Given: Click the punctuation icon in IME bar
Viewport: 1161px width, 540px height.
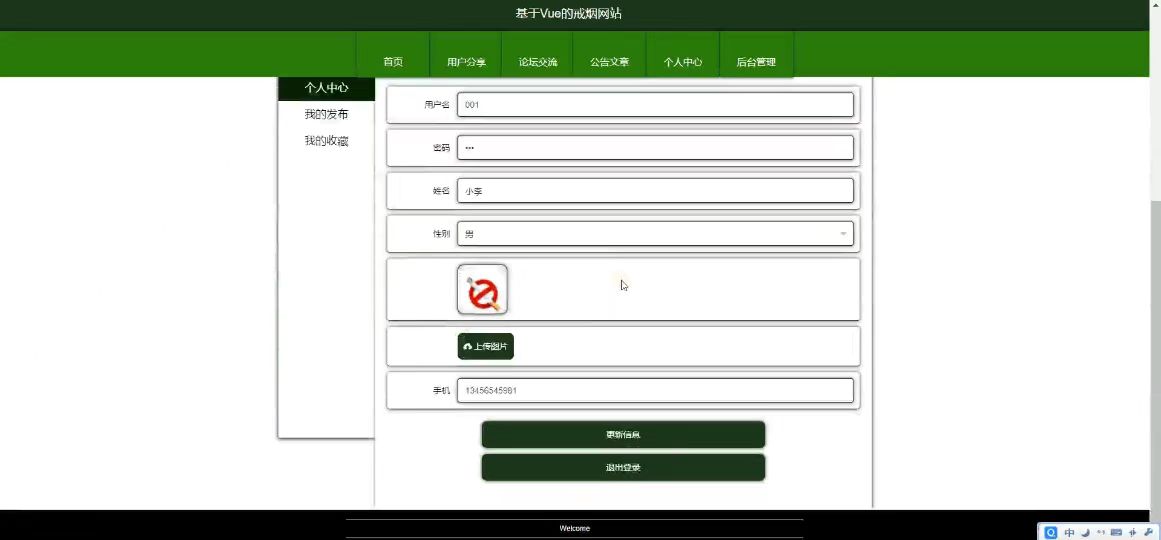Looking at the screenshot, I should (x=1101, y=532).
